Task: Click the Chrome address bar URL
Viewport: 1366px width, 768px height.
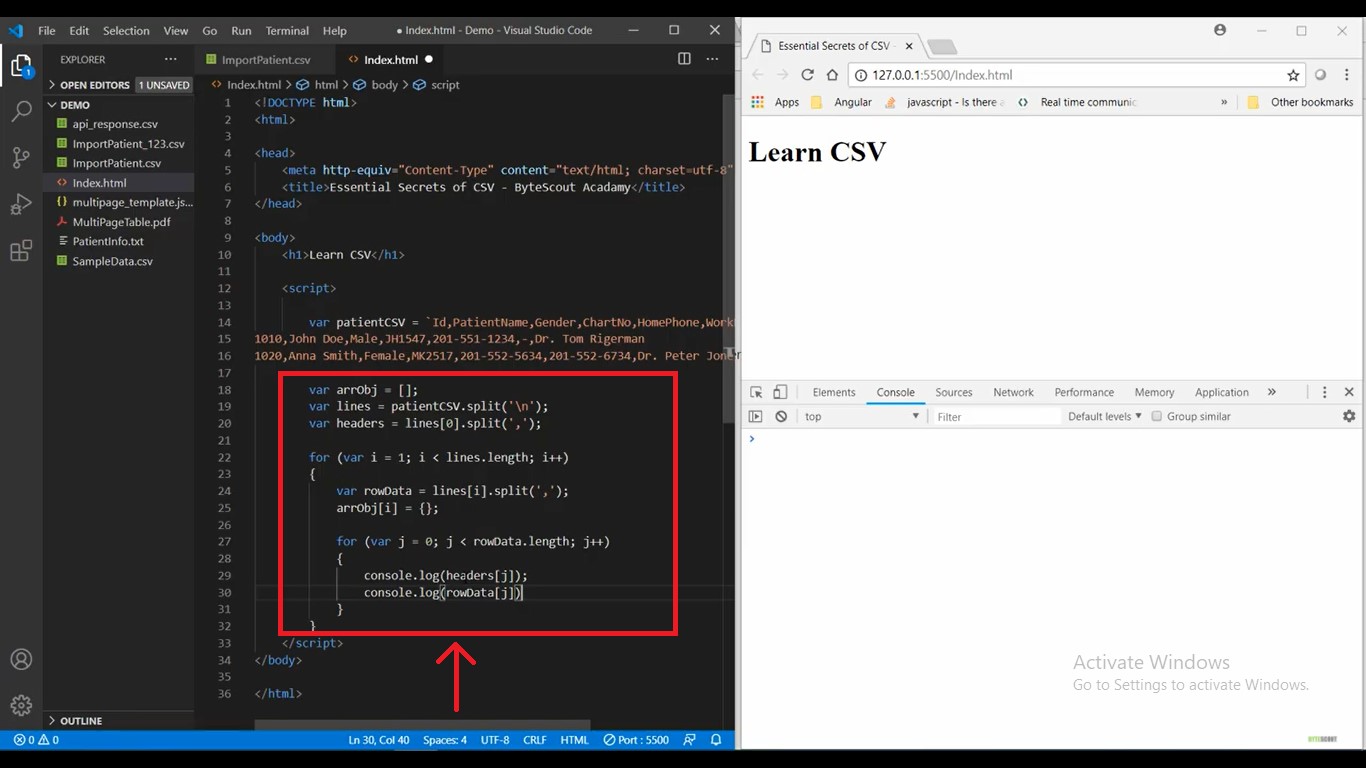Action: [x=942, y=75]
